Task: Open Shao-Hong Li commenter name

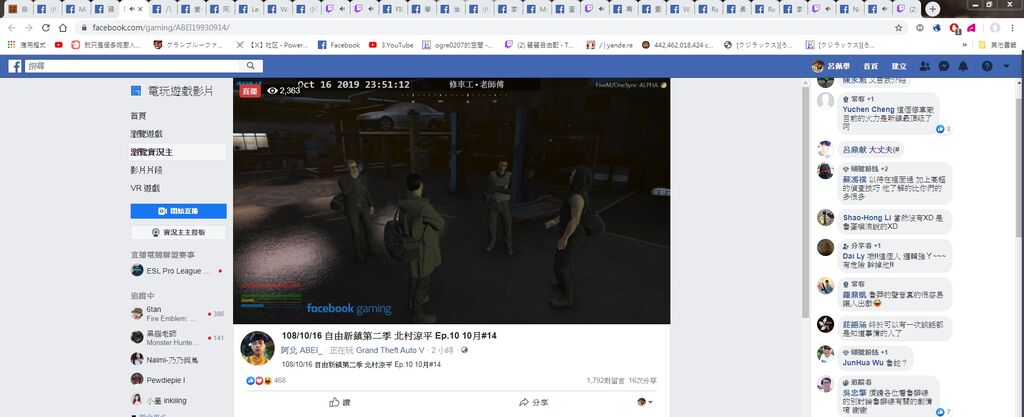Action: point(866,218)
